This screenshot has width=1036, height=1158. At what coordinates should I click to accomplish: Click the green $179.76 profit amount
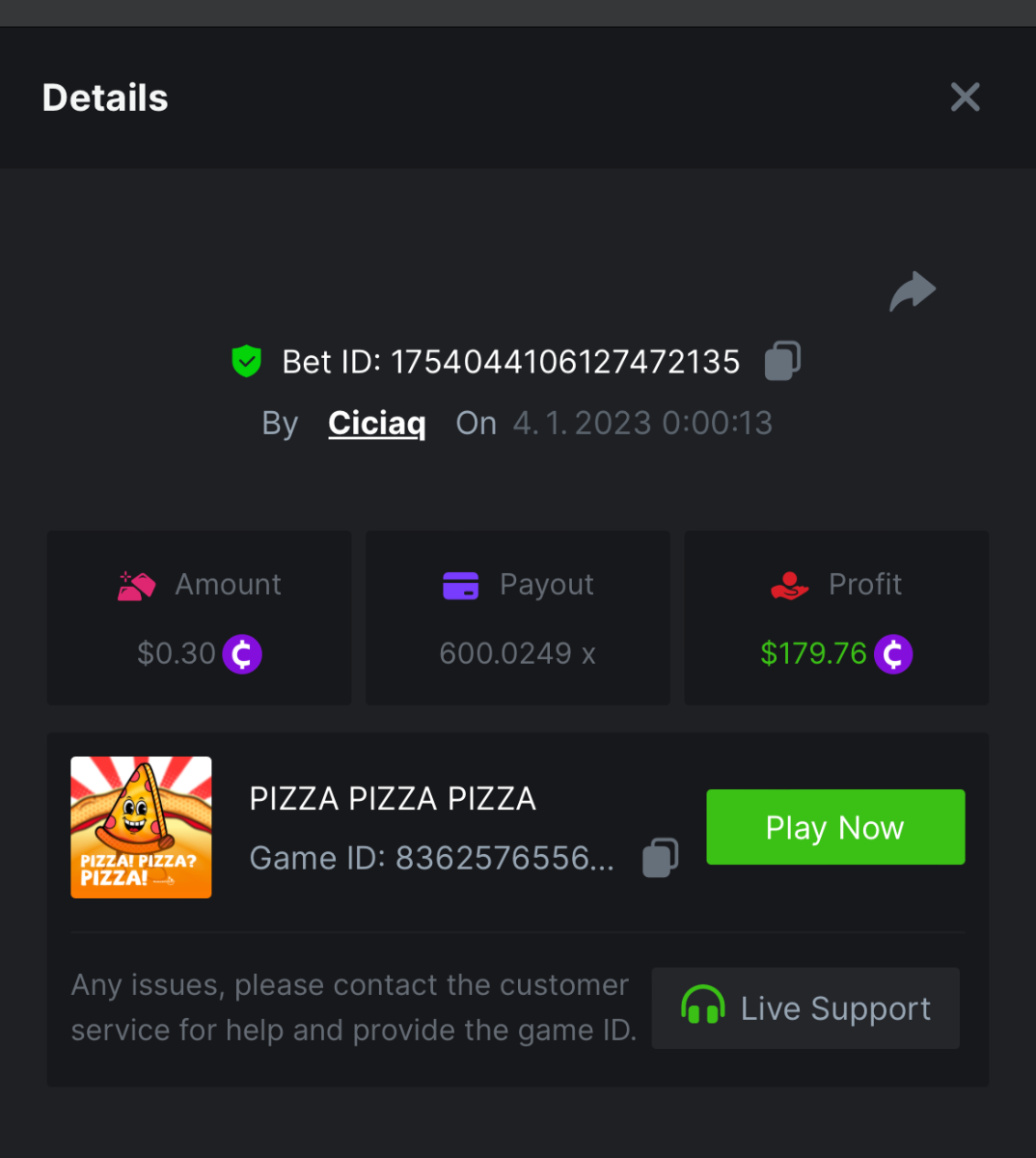point(813,654)
